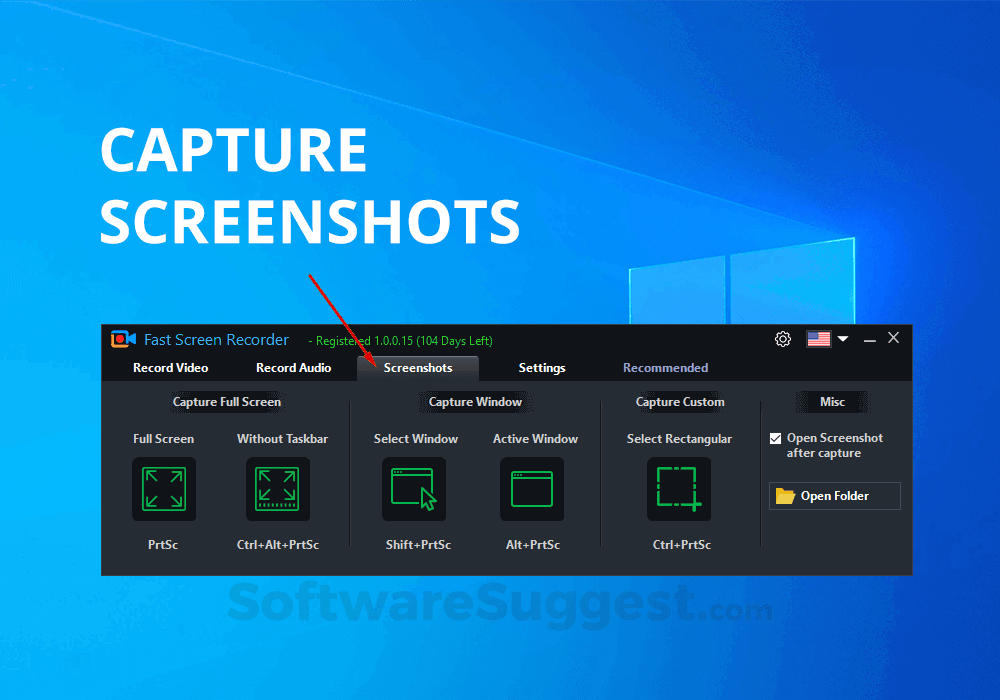Click the folder icon inside Open Folder

784,495
